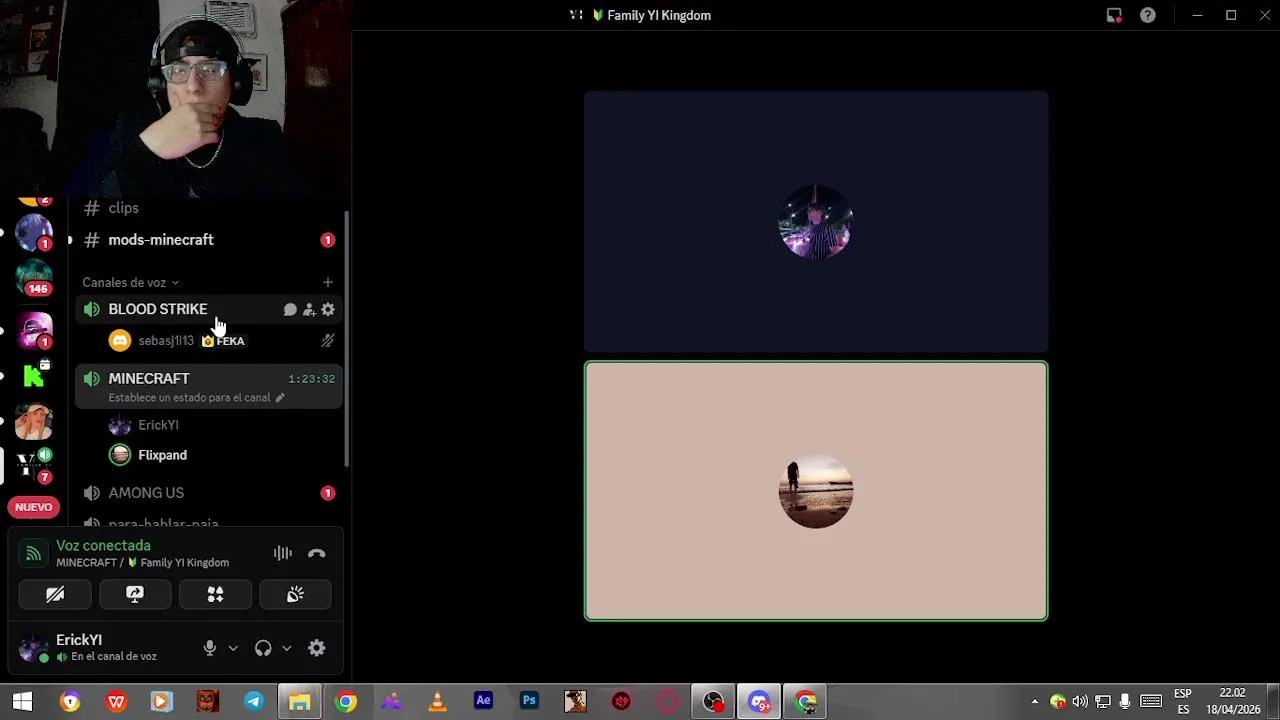Add a new voice channel with plus icon

click(x=327, y=282)
